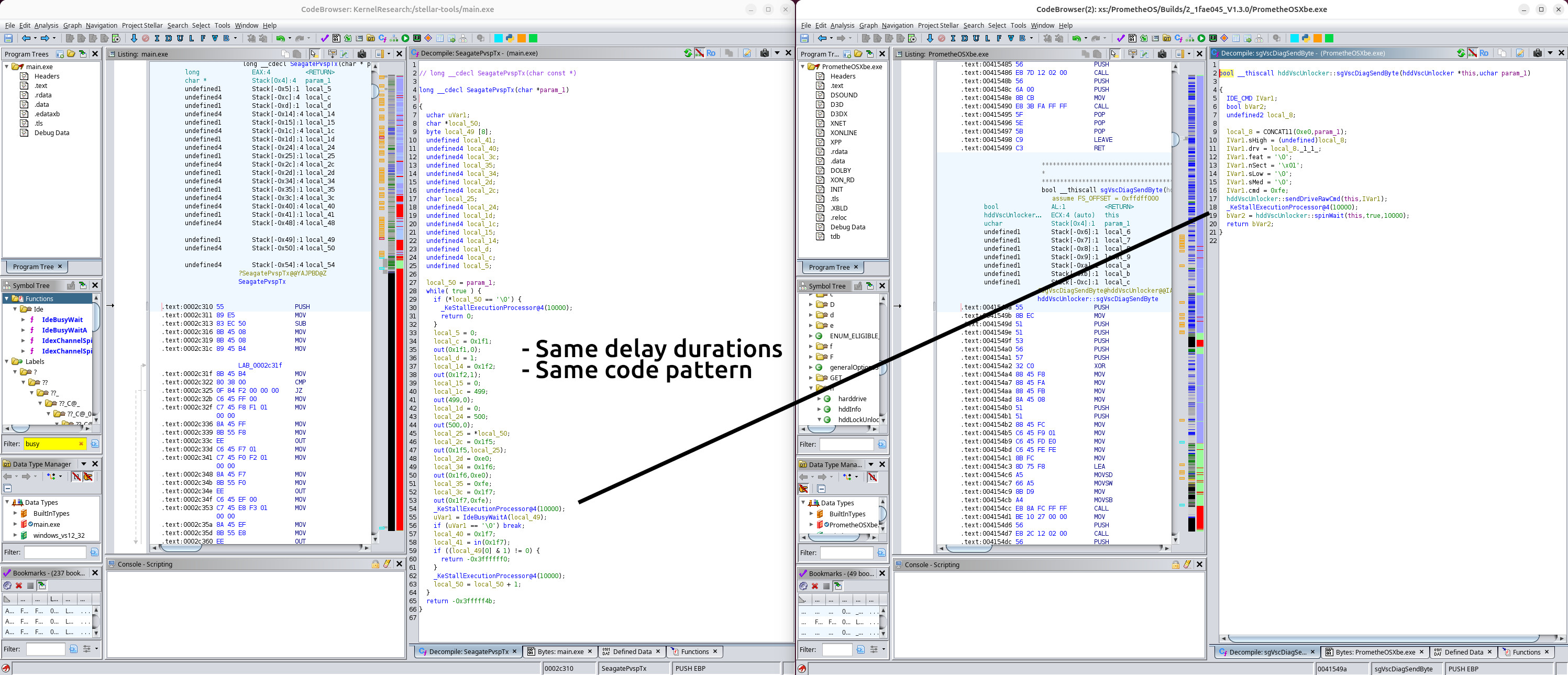This screenshot has width=1568, height=675.
Task: Open Tools menu in right CodeBrowser
Action: click(1018, 26)
